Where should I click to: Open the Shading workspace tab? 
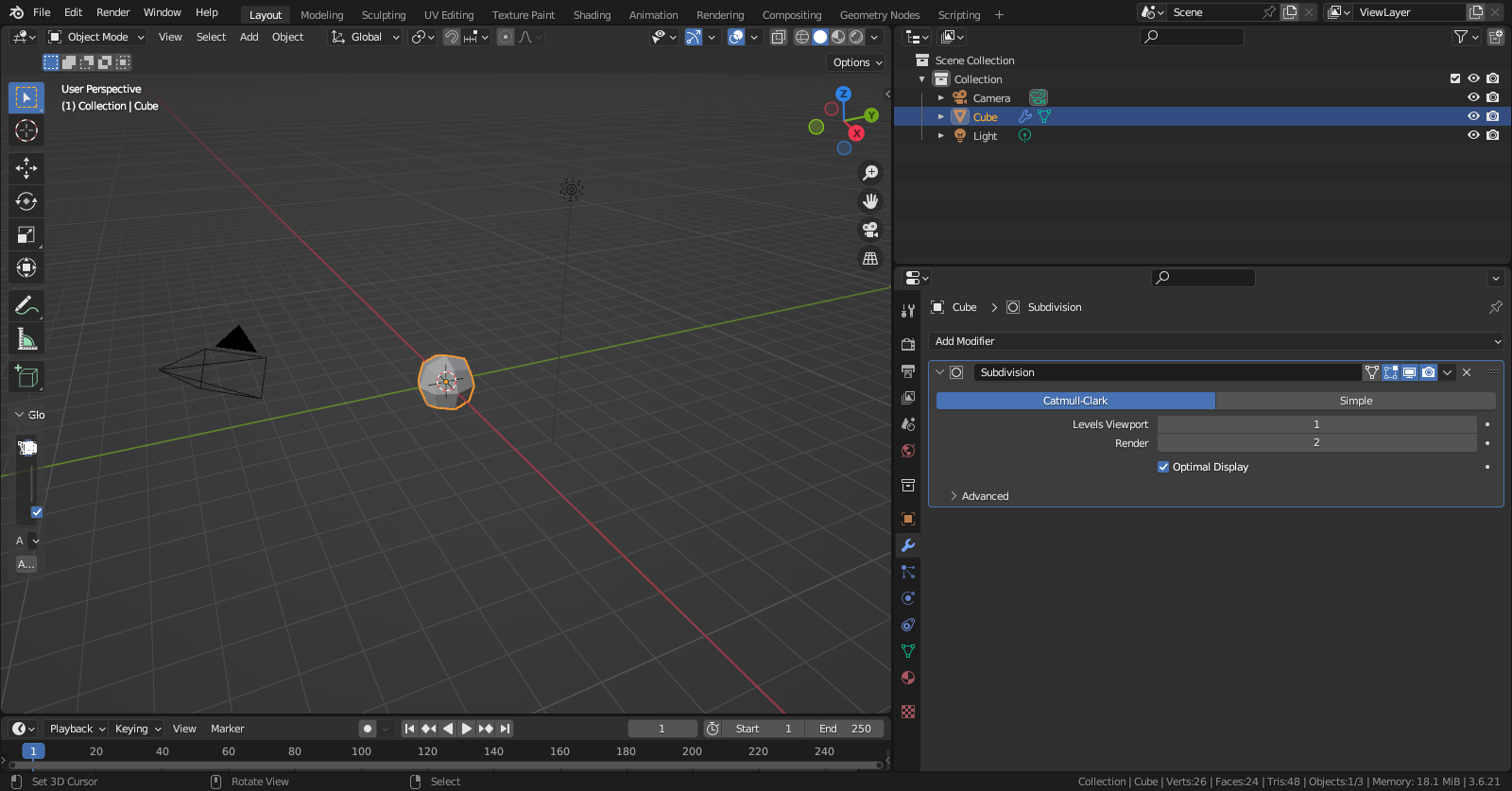pos(592,15)
